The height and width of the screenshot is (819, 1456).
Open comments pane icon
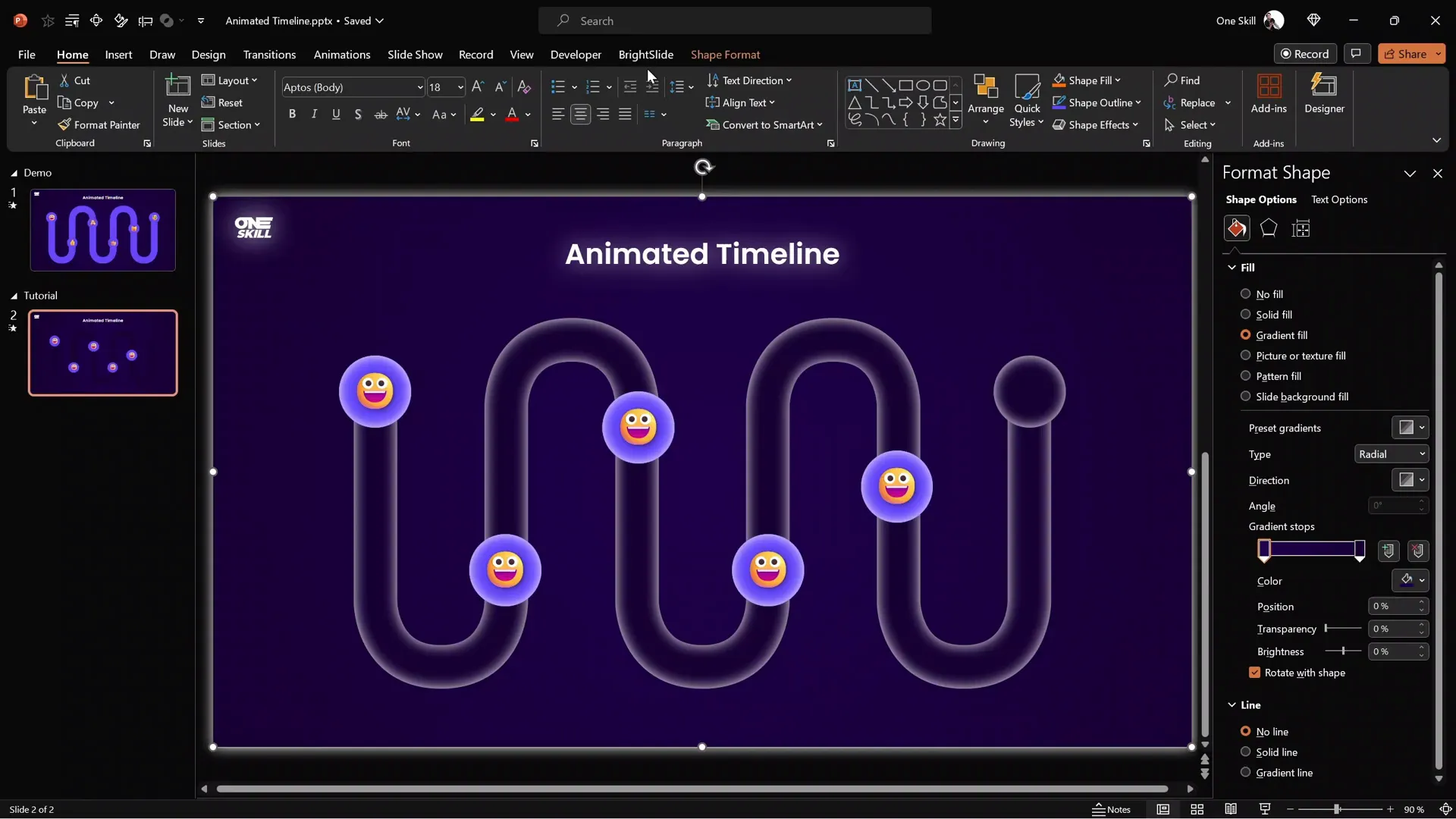pyautogui.click(x=1356, y=54)
